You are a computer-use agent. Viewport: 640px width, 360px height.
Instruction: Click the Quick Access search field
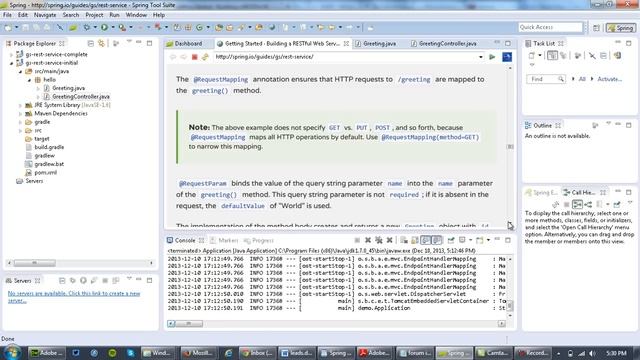pyautogui.click(x=550, y=27)
